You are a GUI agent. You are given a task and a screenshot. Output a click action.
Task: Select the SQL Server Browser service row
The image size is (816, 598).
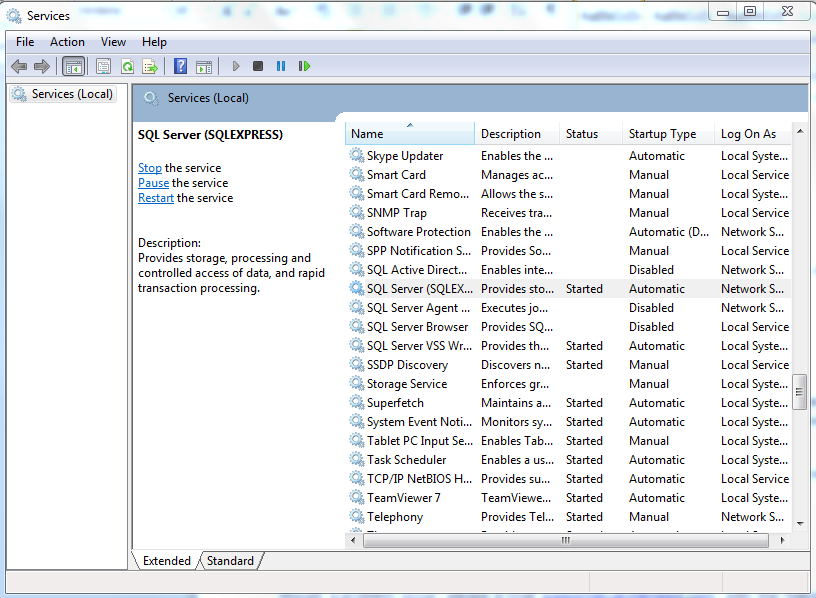pyautogui.click(x=417, y=327)
